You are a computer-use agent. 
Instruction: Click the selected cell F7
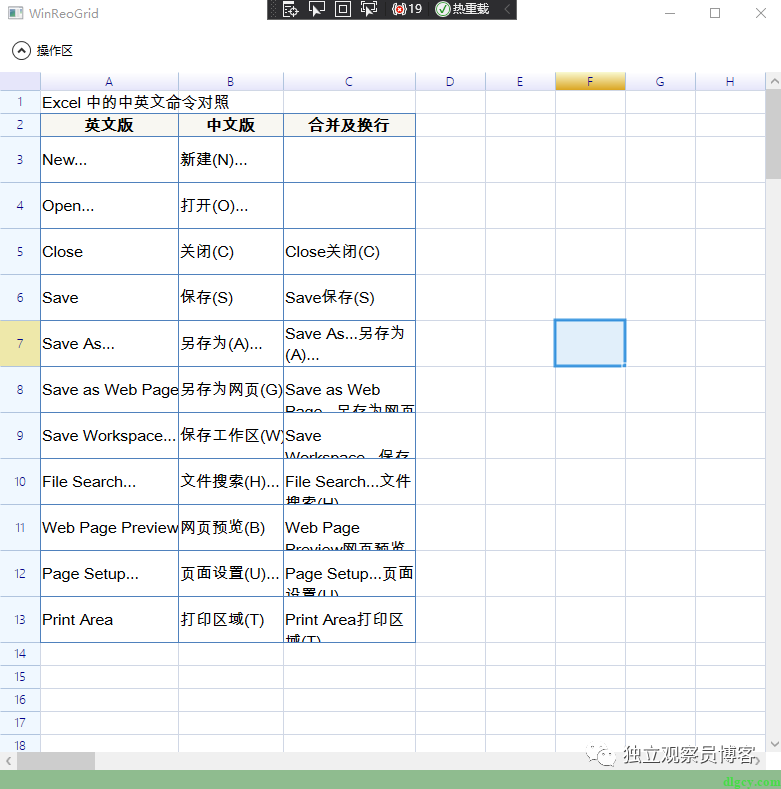coord(590,343)
